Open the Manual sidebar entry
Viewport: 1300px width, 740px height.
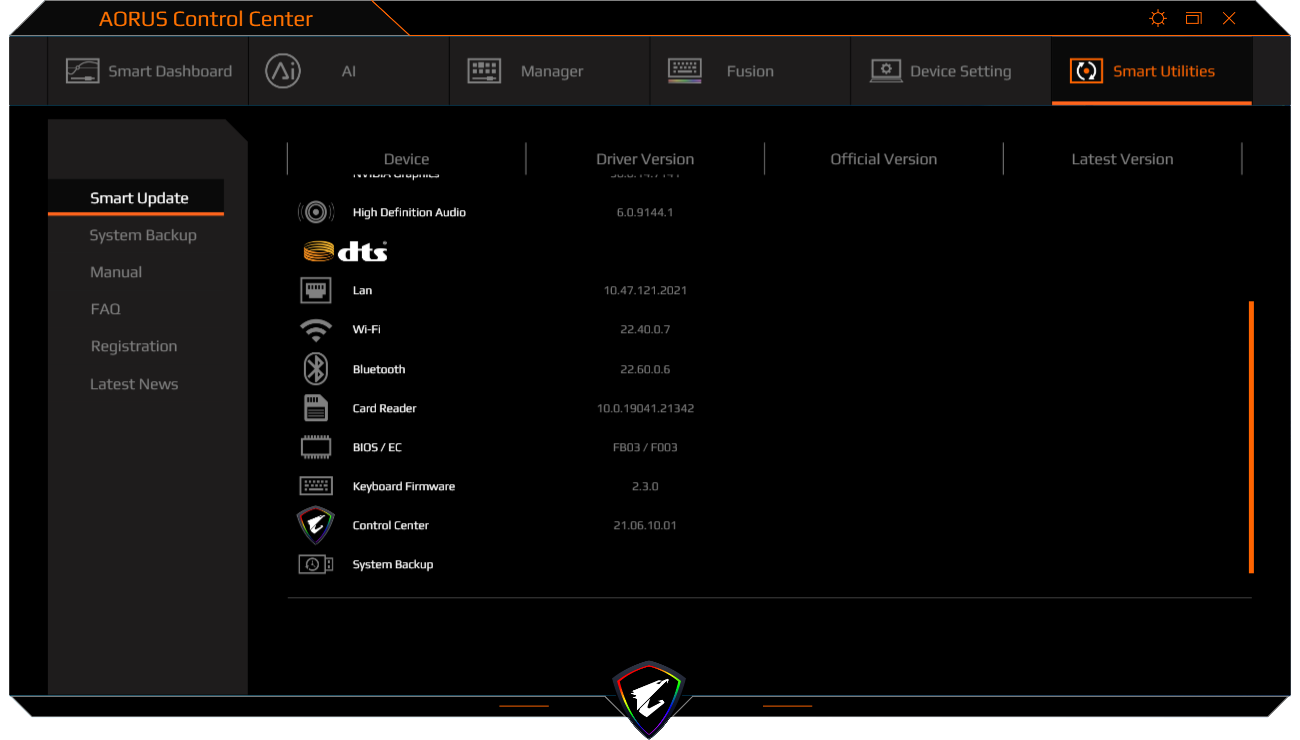[116, 272]
